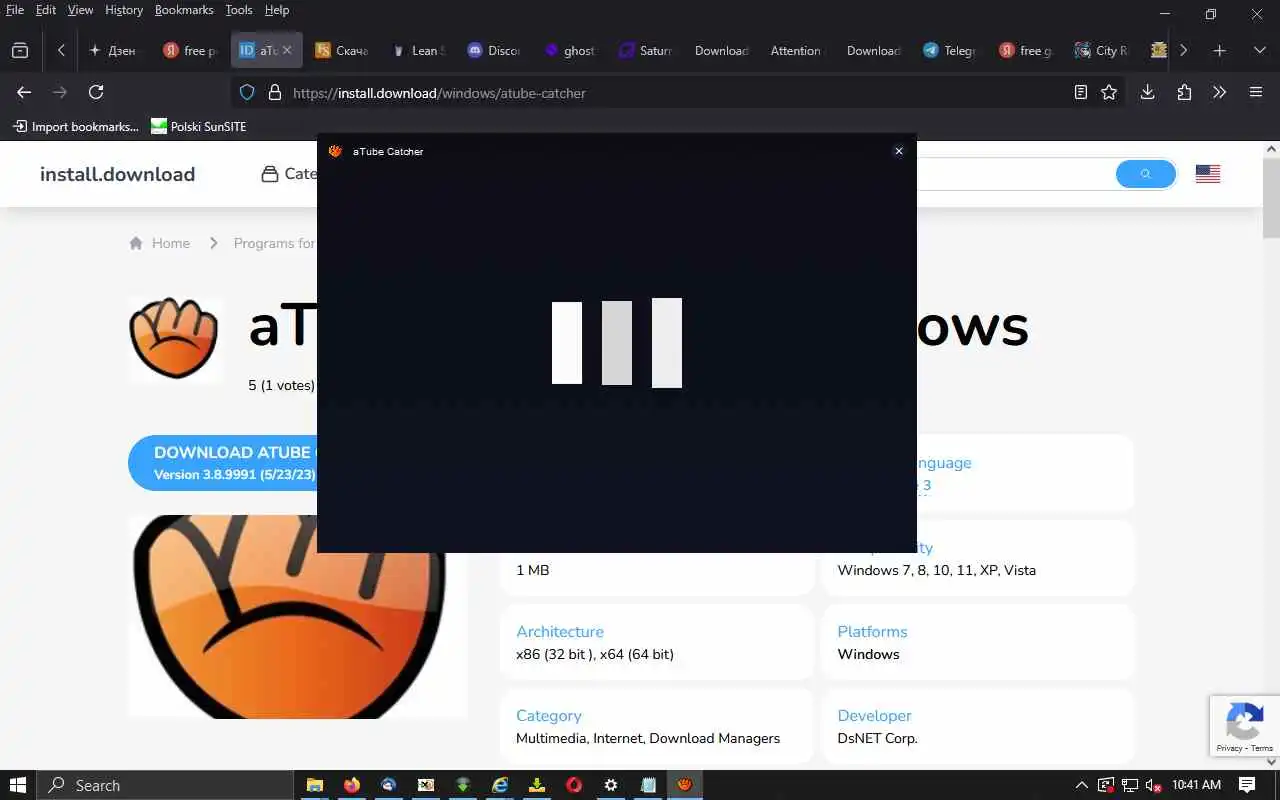This screenshot has height=800, width=1280.
Task: Open the Architecture info link
Action: coord(560,631)
